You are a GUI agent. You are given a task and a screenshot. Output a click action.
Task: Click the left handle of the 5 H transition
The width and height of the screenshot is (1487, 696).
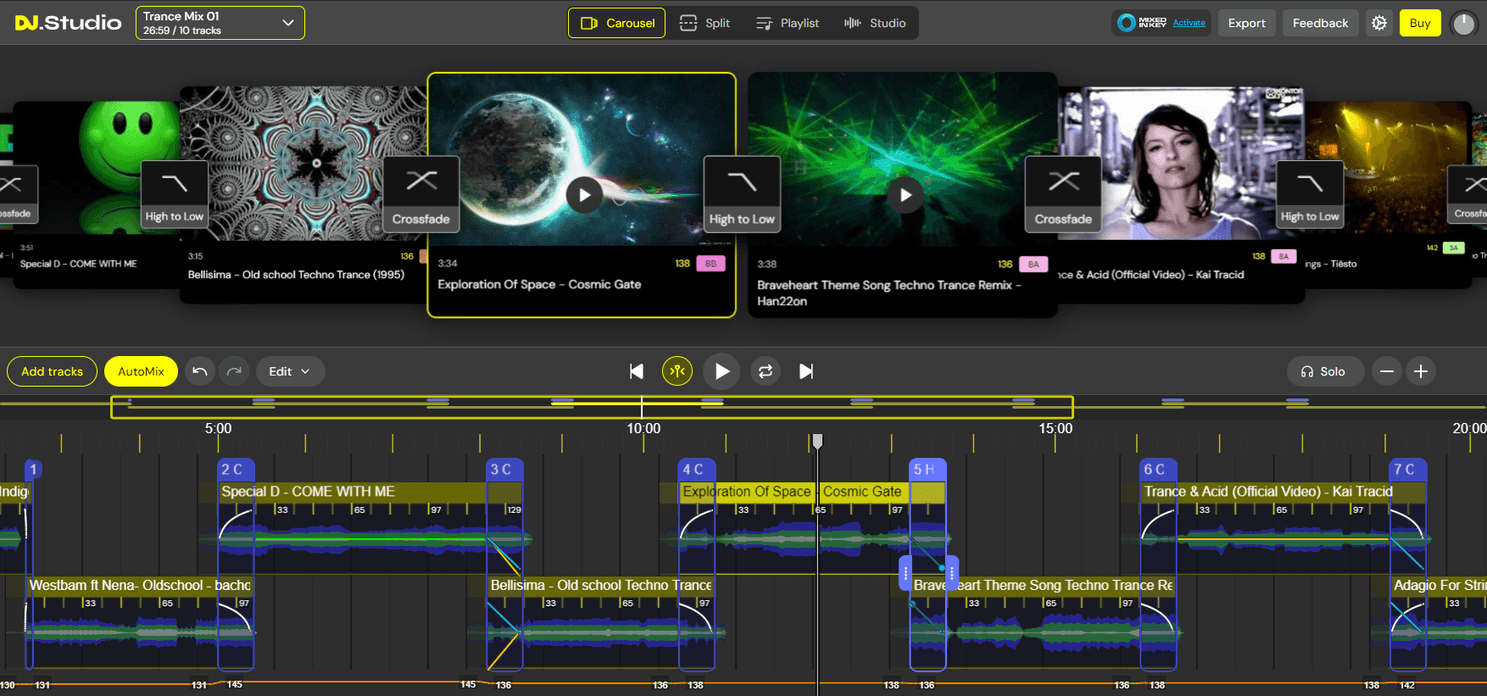pos(906,573)
